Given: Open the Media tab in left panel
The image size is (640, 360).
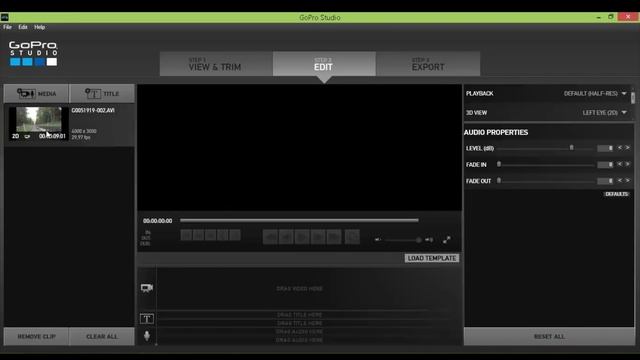Looking at the screenshot, I should tap(36, 93).
